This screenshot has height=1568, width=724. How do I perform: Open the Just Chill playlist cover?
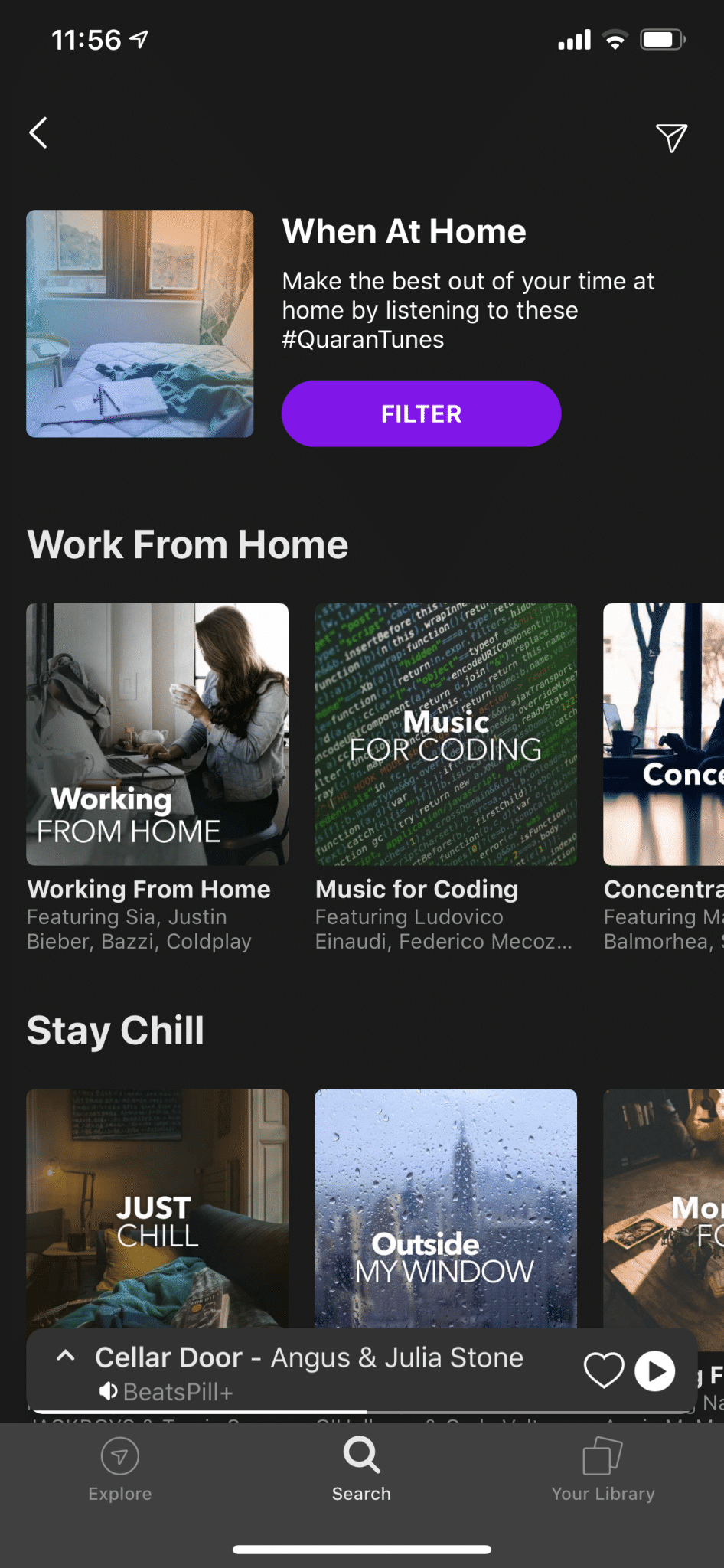click(x=157, y=1208)
